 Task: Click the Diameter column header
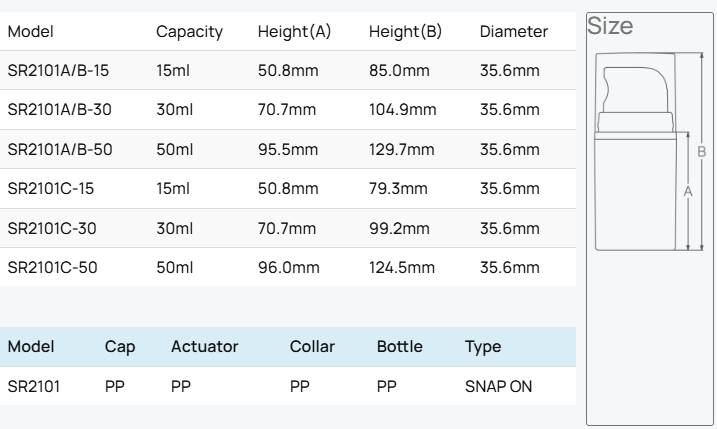click(x=513, y=32)
